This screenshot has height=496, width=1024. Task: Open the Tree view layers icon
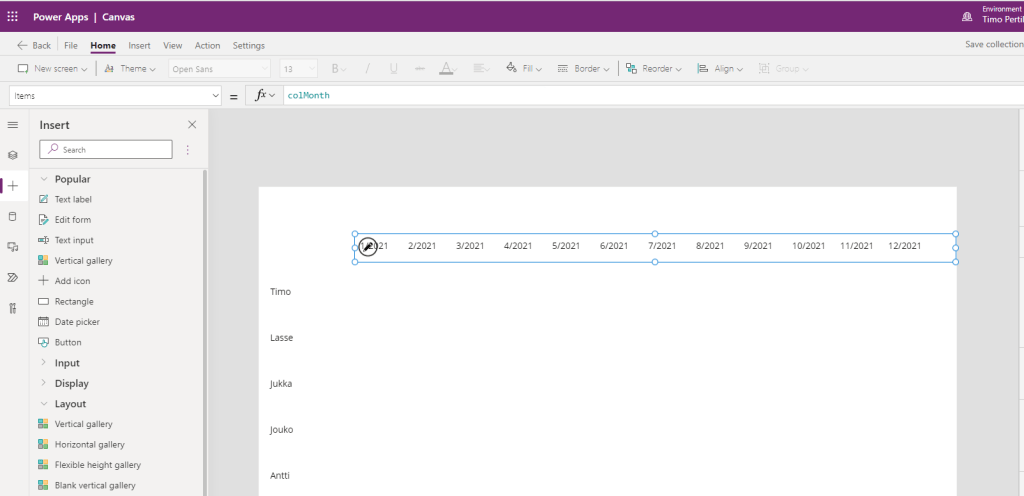coord(13,155)
